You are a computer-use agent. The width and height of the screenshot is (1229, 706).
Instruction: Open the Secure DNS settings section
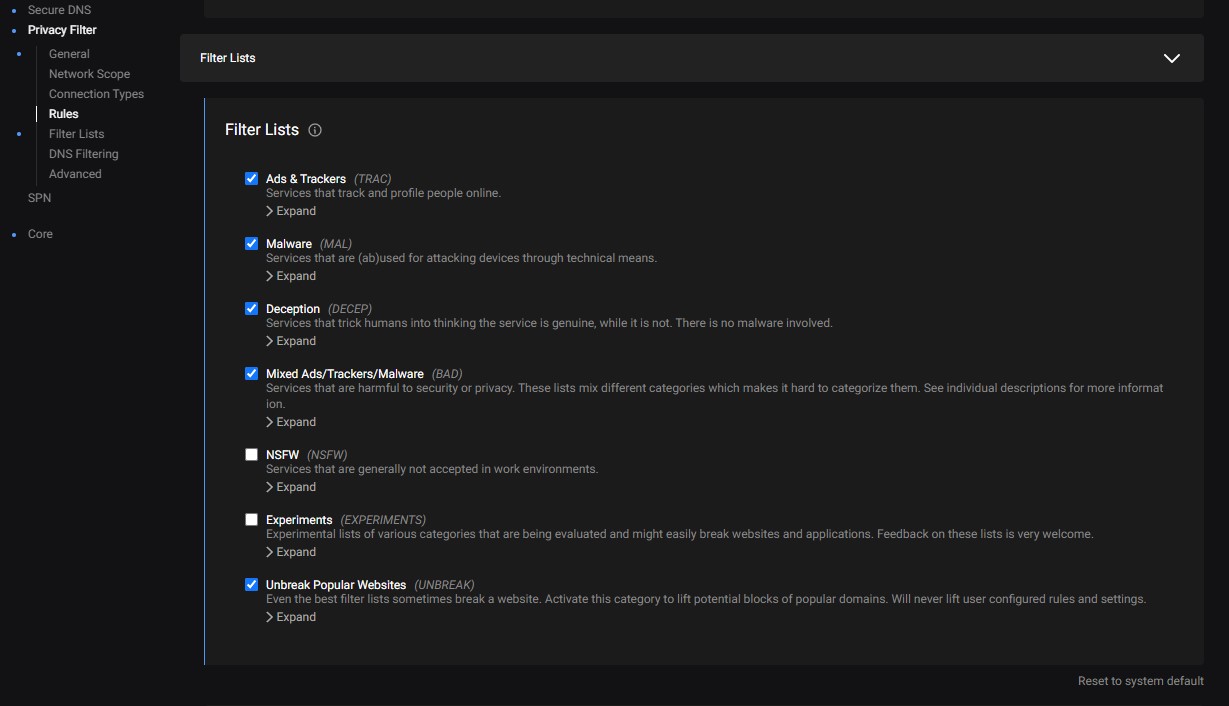click(x=59, y=10)
